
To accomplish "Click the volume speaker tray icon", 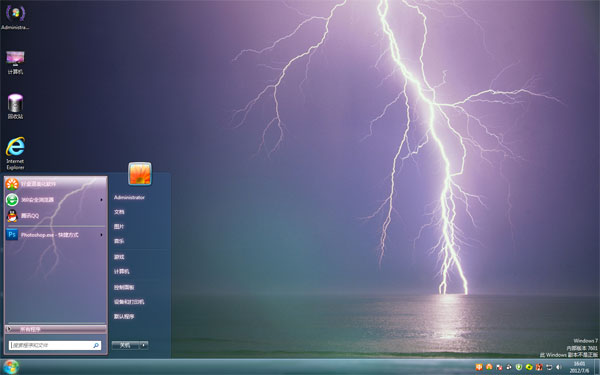I will 558,367.
